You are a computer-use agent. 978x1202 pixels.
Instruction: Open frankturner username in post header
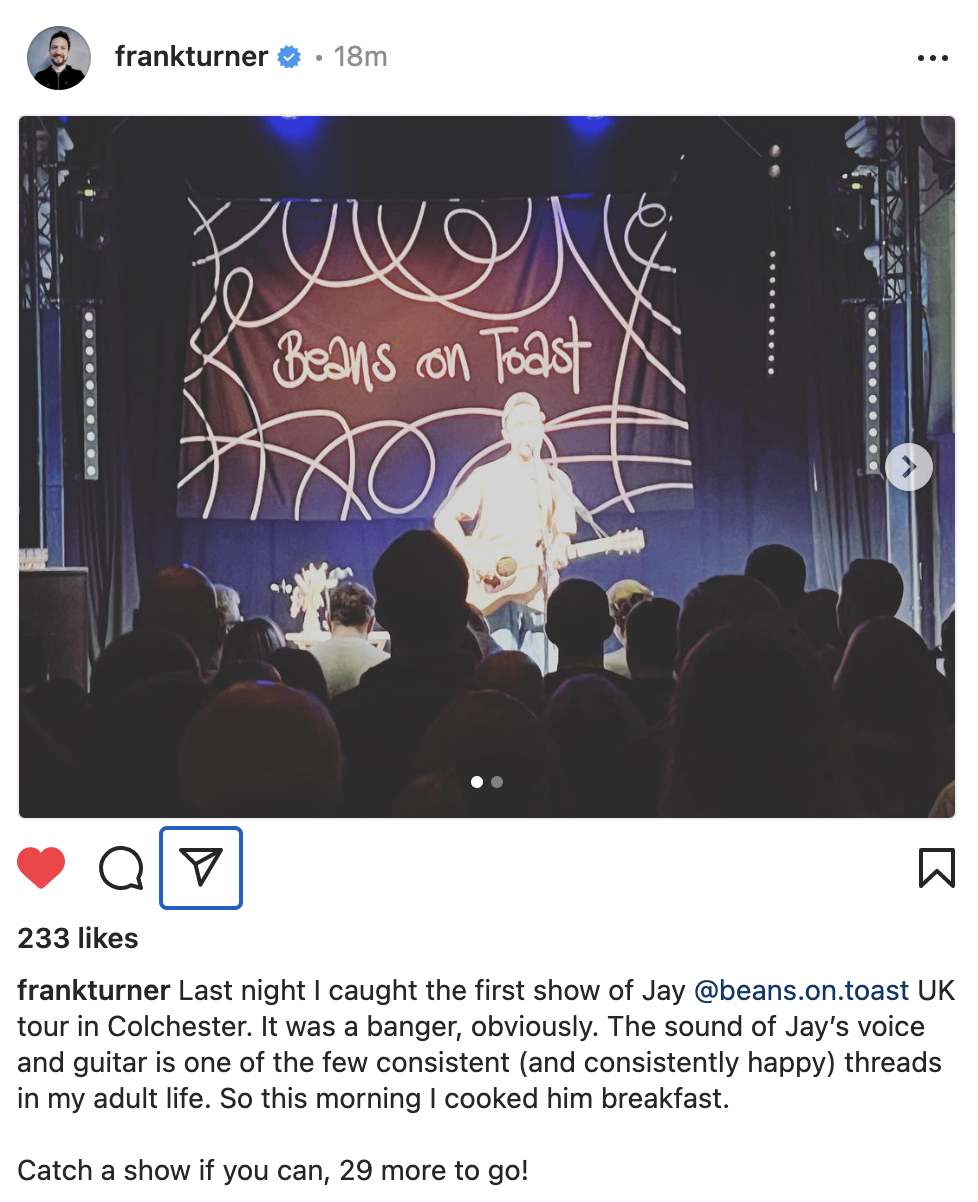[x=191, y=57]
